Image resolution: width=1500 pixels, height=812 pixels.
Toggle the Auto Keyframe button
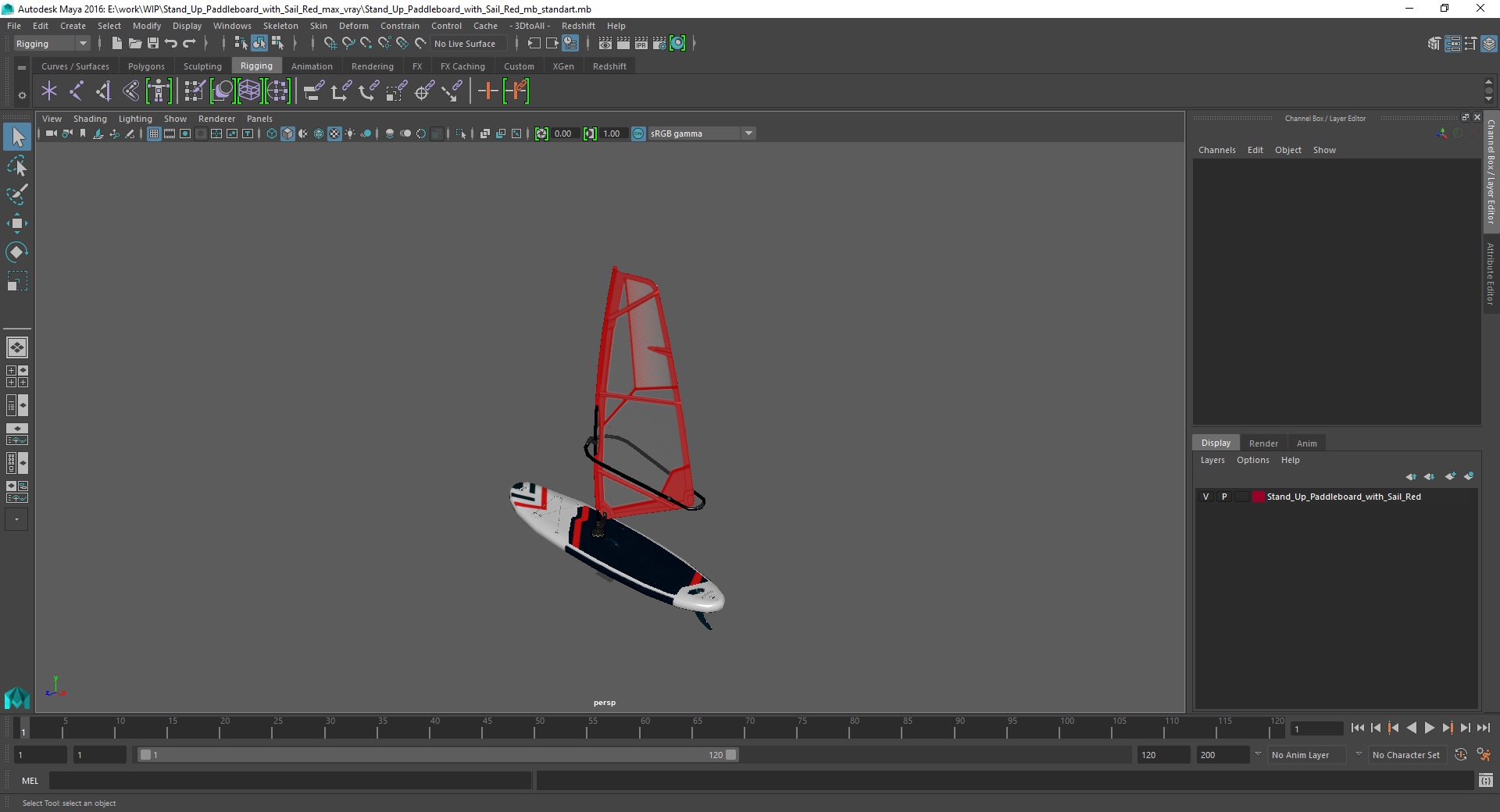click(1460, 754)
